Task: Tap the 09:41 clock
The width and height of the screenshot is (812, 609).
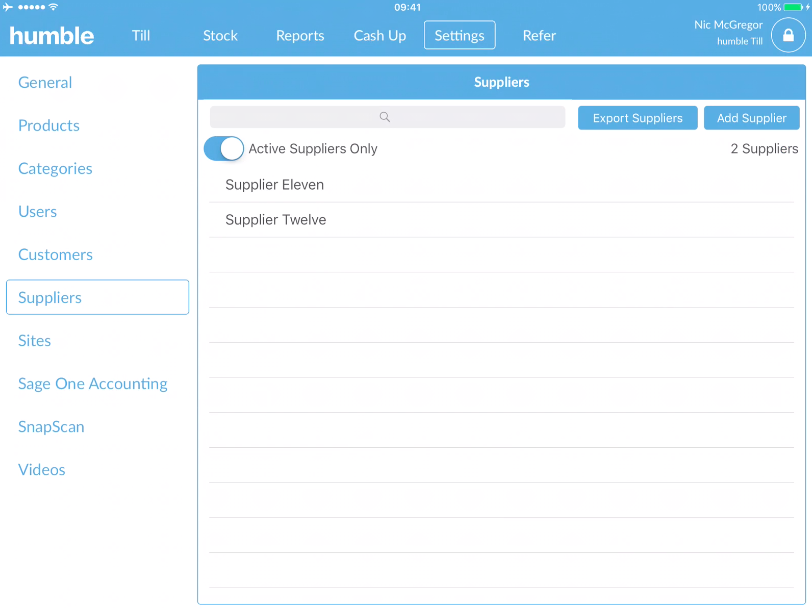Action: click(407, 7)
